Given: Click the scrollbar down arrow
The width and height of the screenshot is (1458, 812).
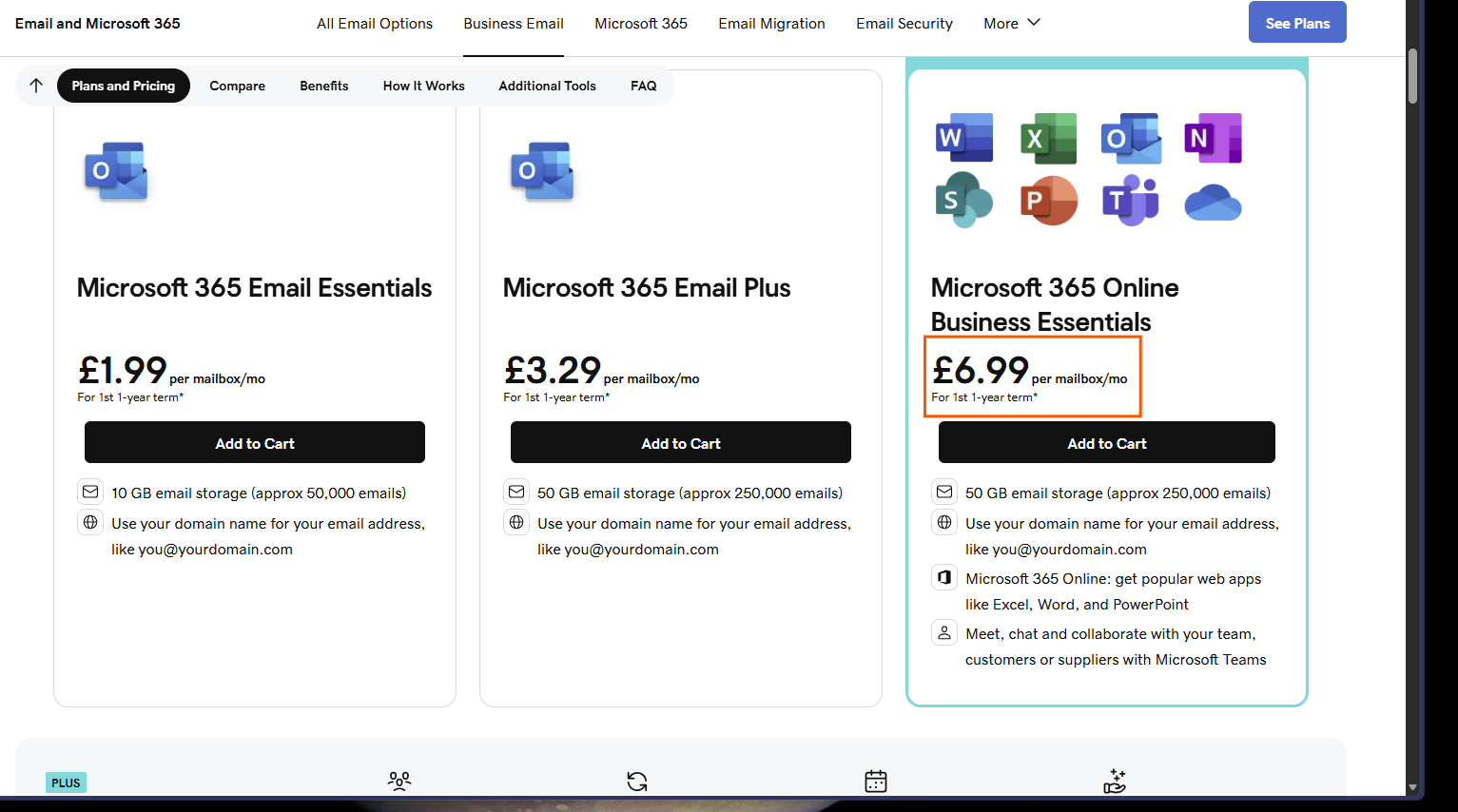Looking at the screenshot, I should point(1413,787).
